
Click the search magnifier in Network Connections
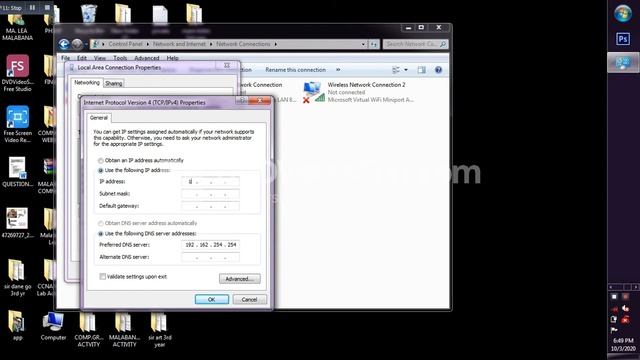point(443,44)
